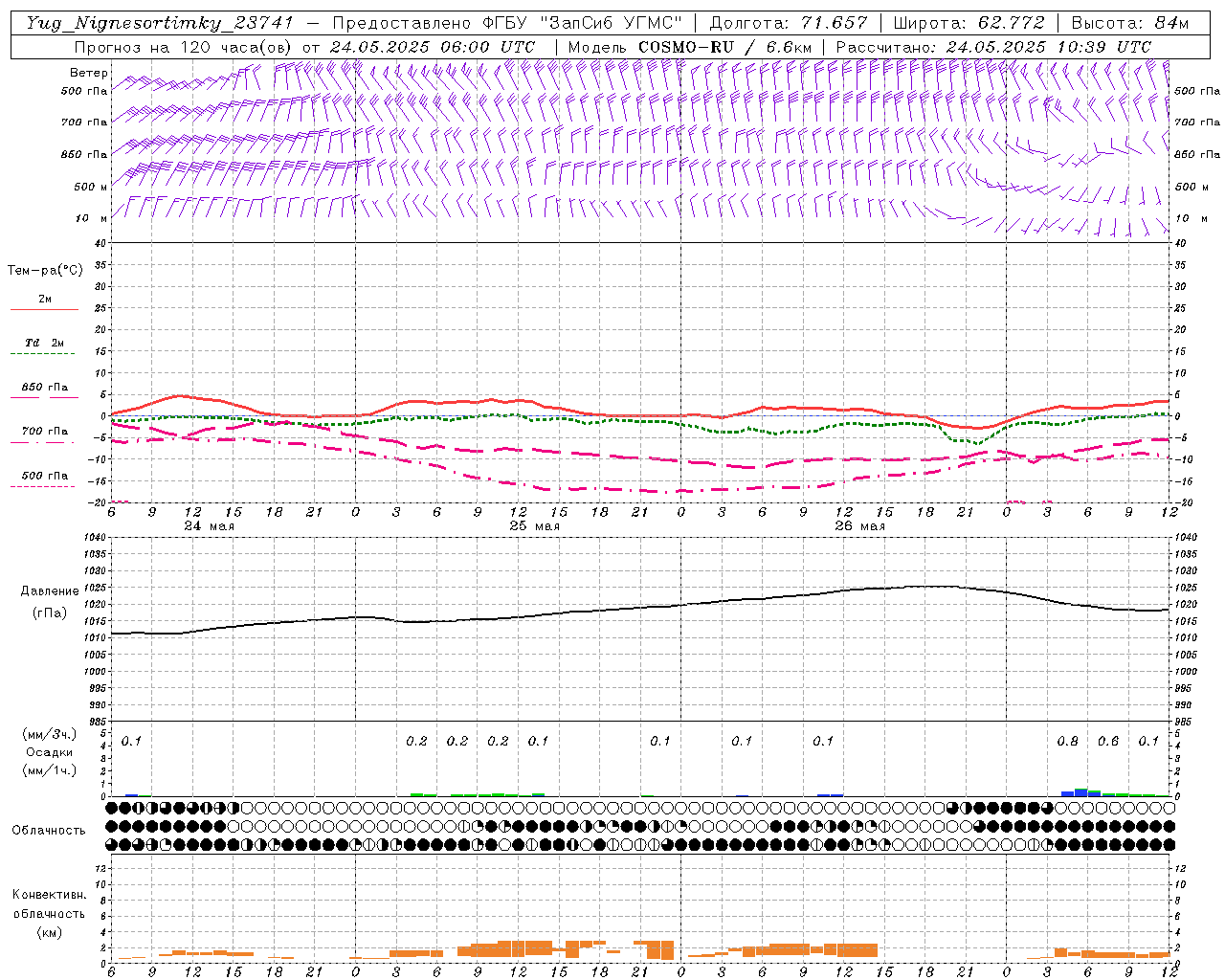Select the 25 мая date label
Viewport: 1225px width, 980px height.
535,526
